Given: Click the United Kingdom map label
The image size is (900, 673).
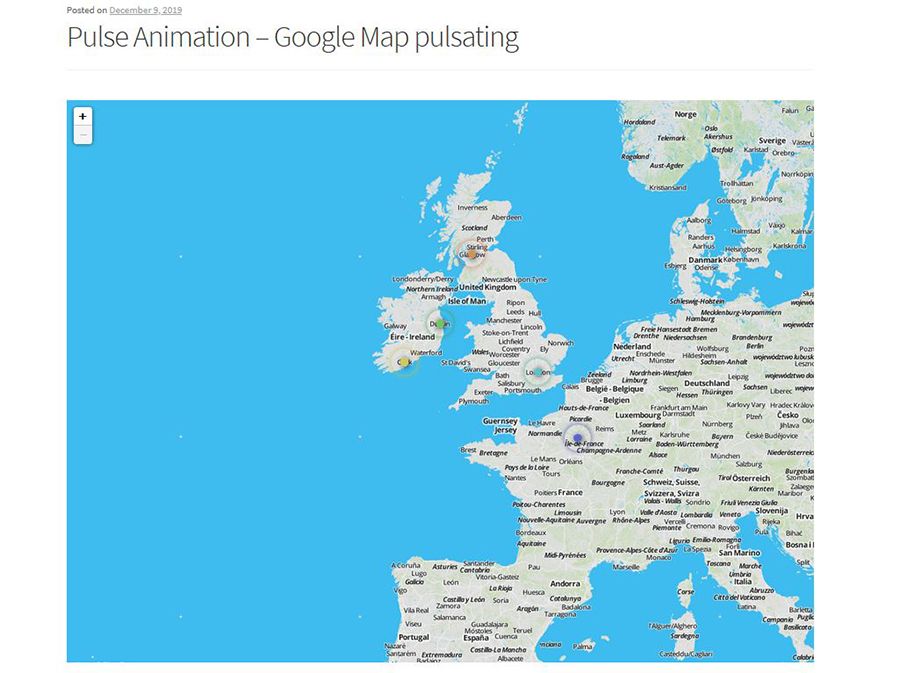Looking at the screenshot, I should [487, 287].
